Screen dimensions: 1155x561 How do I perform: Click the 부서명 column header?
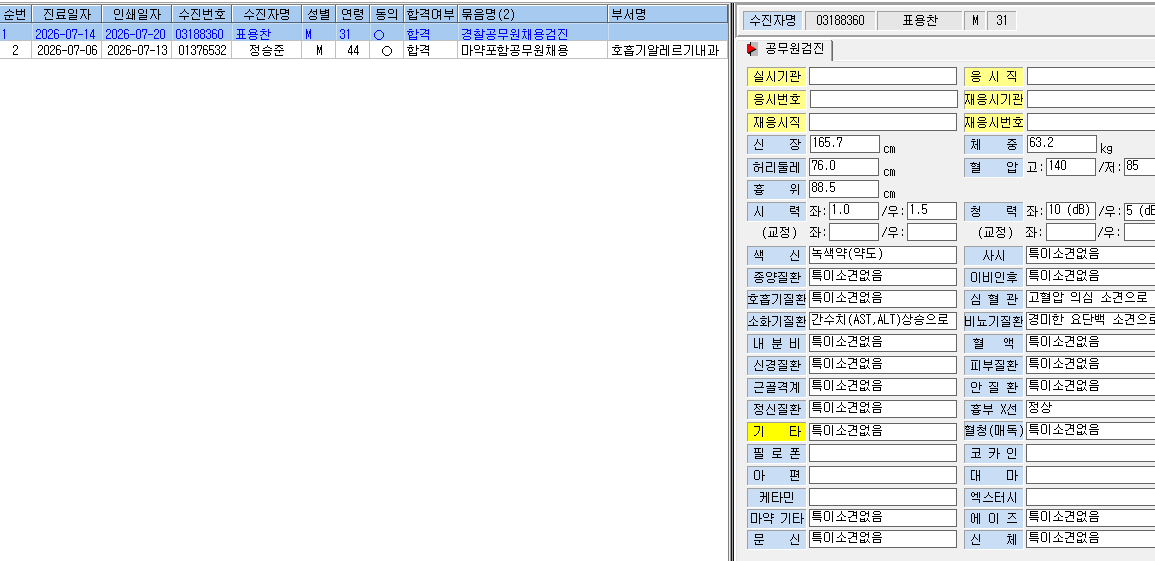667,14
